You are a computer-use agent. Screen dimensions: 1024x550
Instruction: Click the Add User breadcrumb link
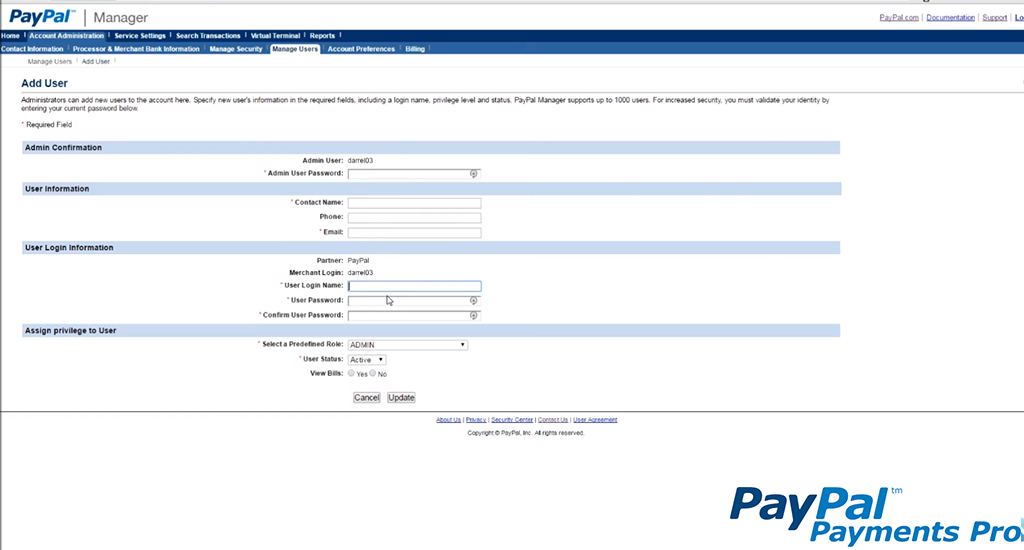95,61
